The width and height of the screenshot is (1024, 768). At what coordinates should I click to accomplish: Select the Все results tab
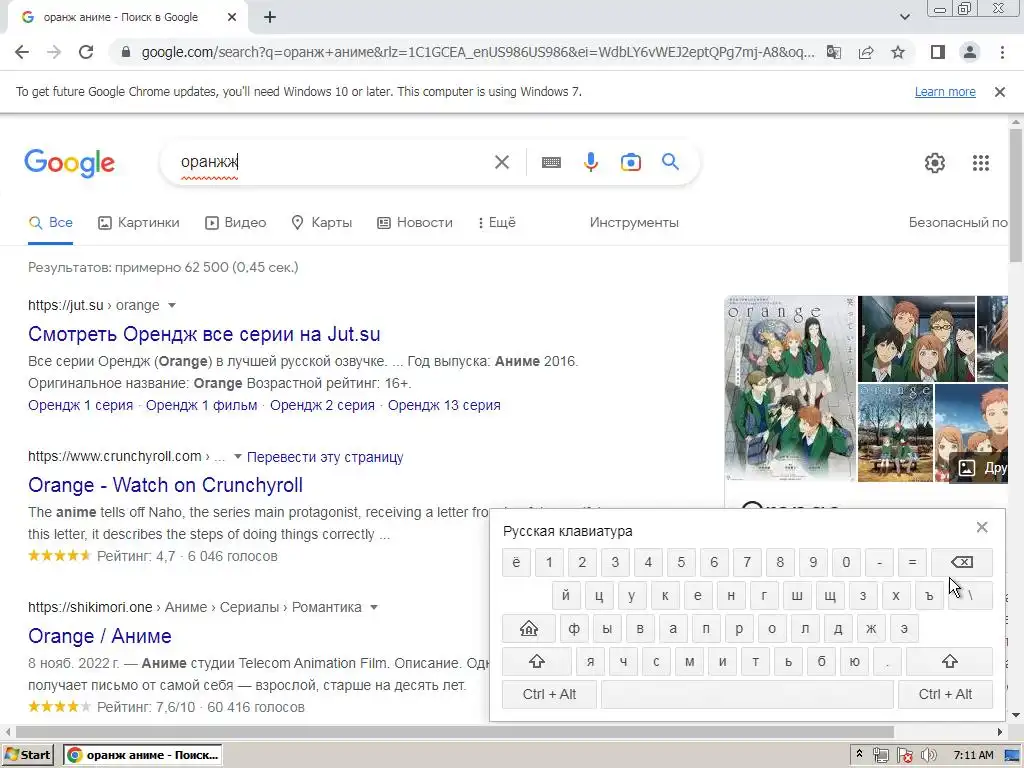pyautogui.click(x=50, y=223)
